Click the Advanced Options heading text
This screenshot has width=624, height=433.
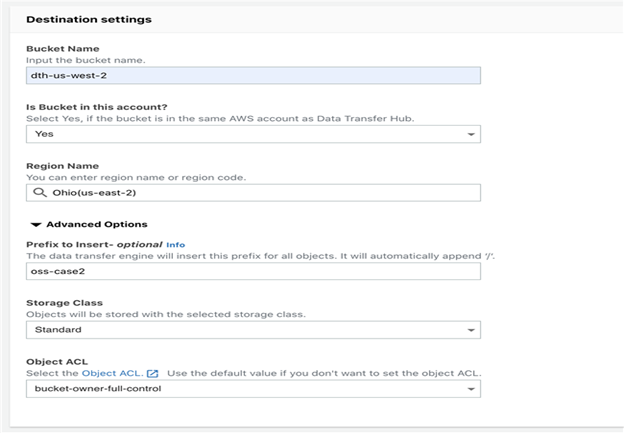(97, 225)
